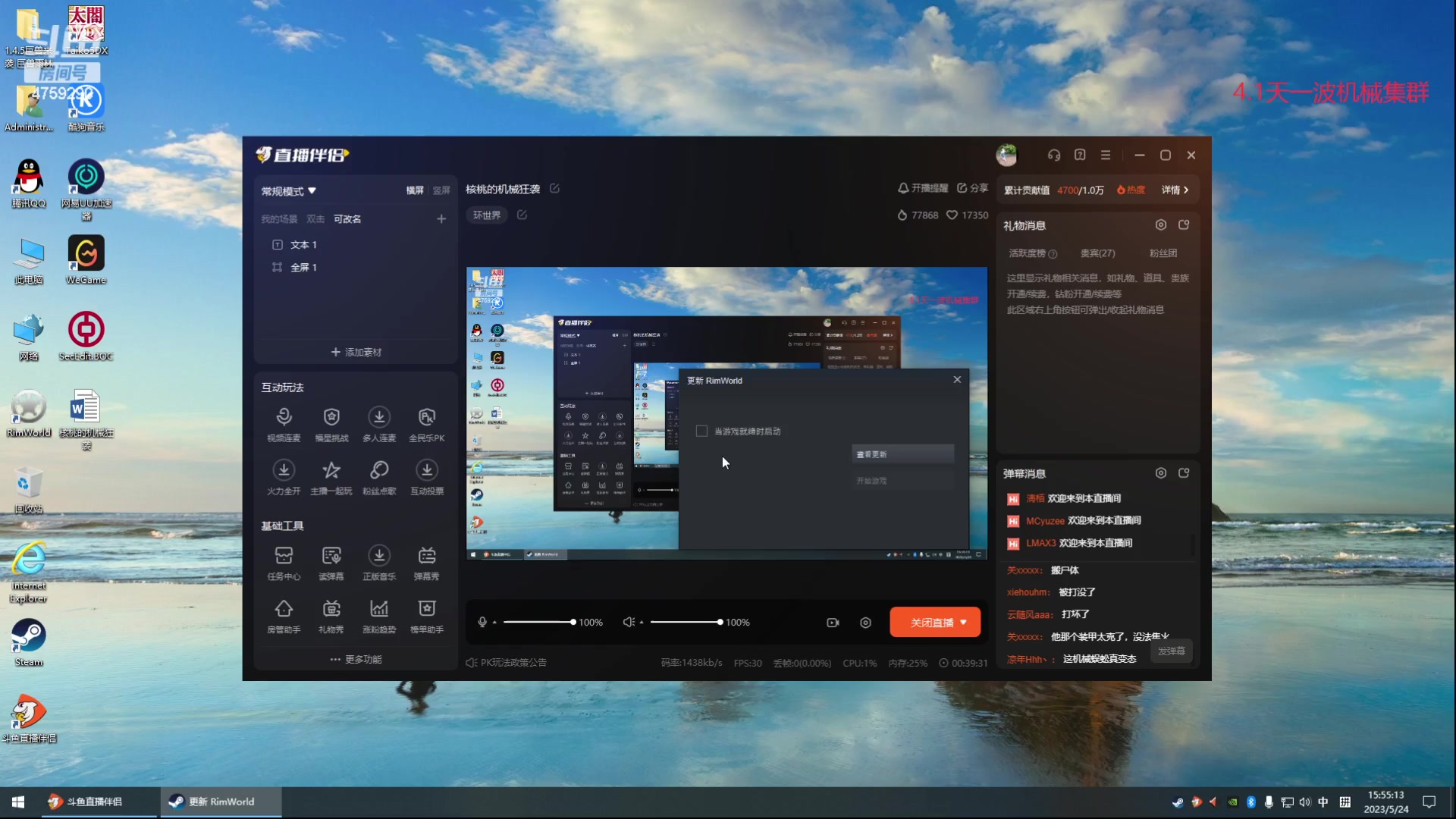Screen dimensions: 1456x819
Task: Open 互动投票 feature
Action: [x=427, y=477]
